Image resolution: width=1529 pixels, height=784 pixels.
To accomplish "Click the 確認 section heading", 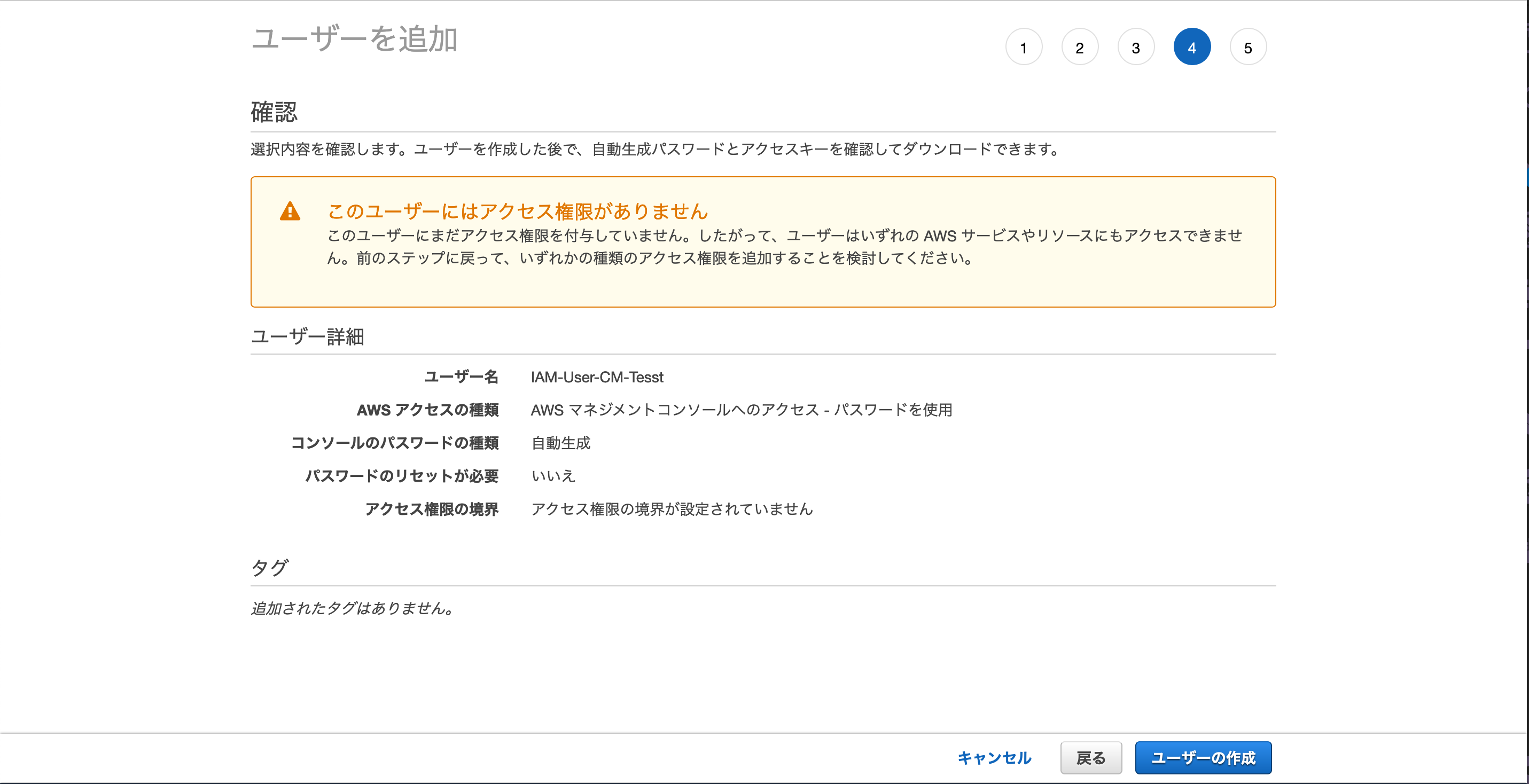I will click(x=274, y=112).
